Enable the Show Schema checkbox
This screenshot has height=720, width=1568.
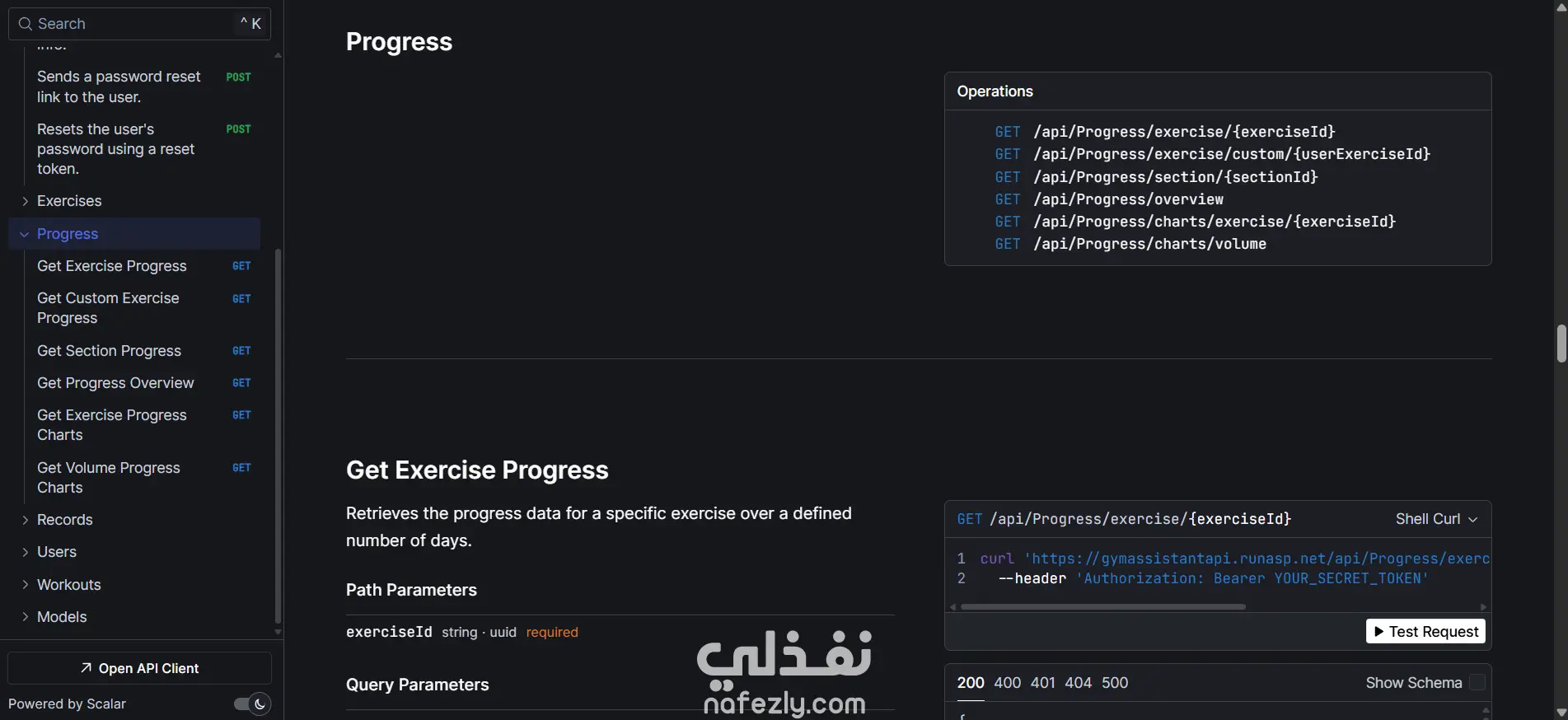pos(1477,683)
